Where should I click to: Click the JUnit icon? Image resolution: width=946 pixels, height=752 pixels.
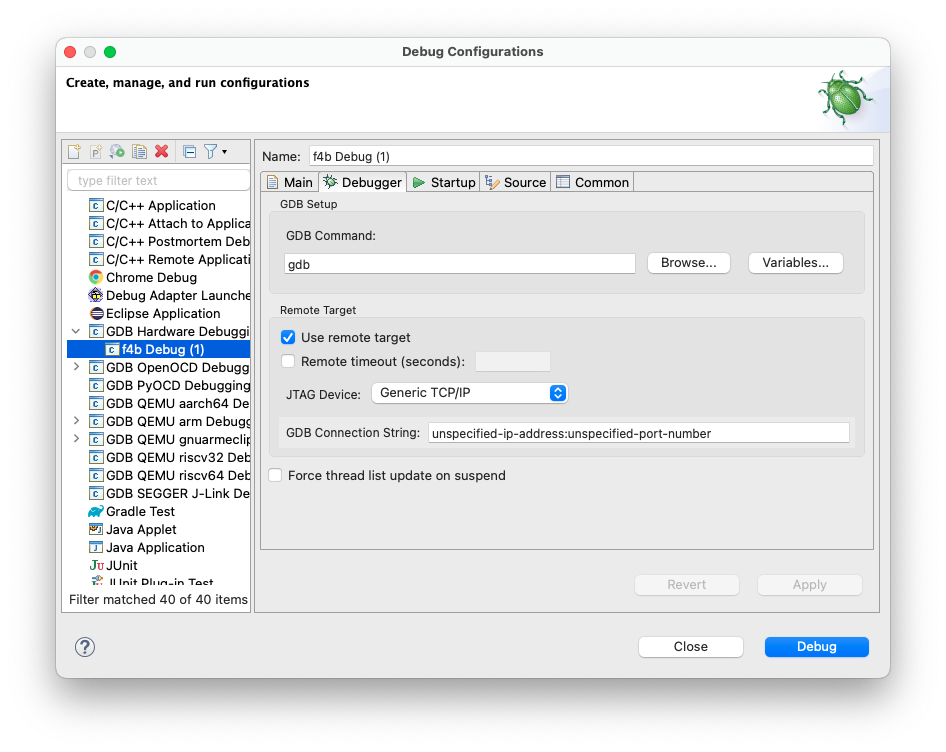pyautogui.click(x=97, y=566)
